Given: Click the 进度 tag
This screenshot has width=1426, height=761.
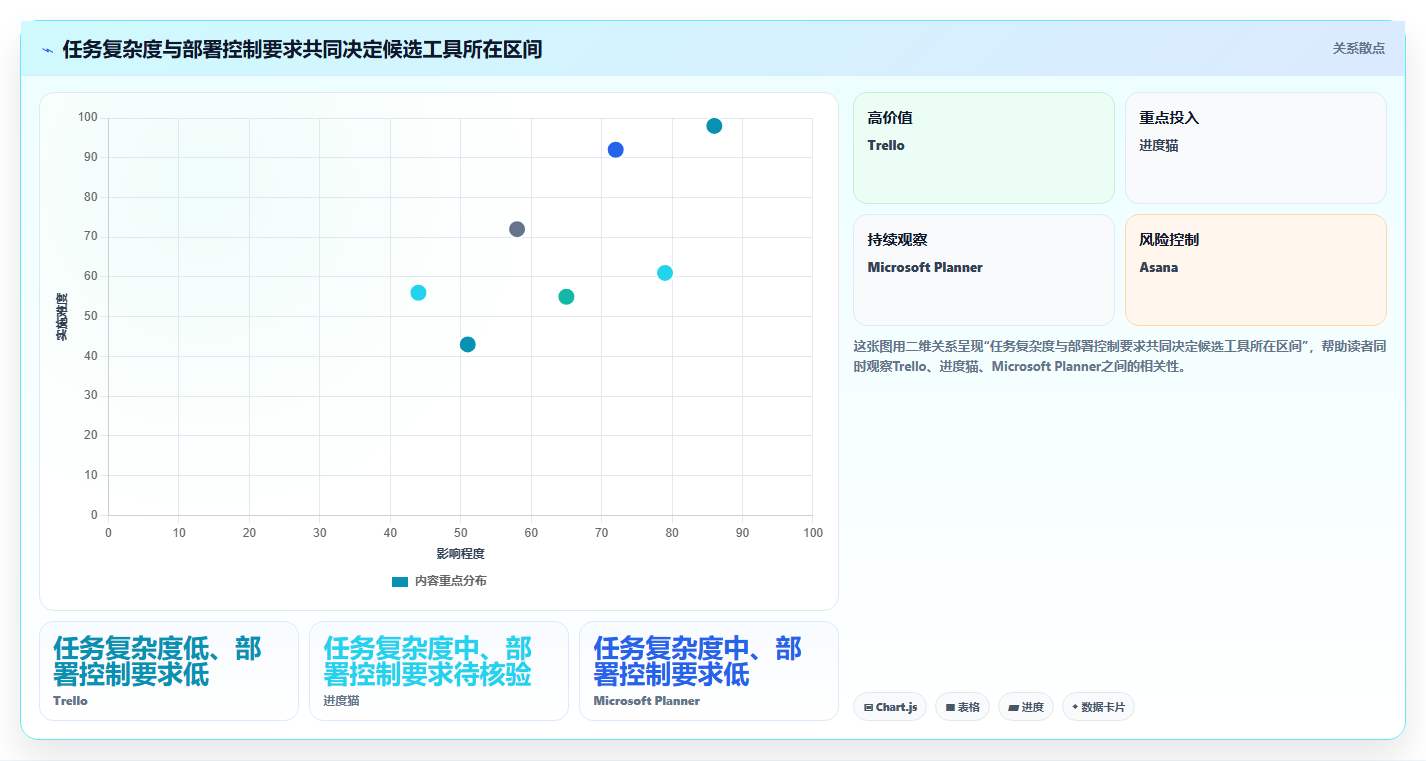Looking at the screenshot, I should [1025, 707].
